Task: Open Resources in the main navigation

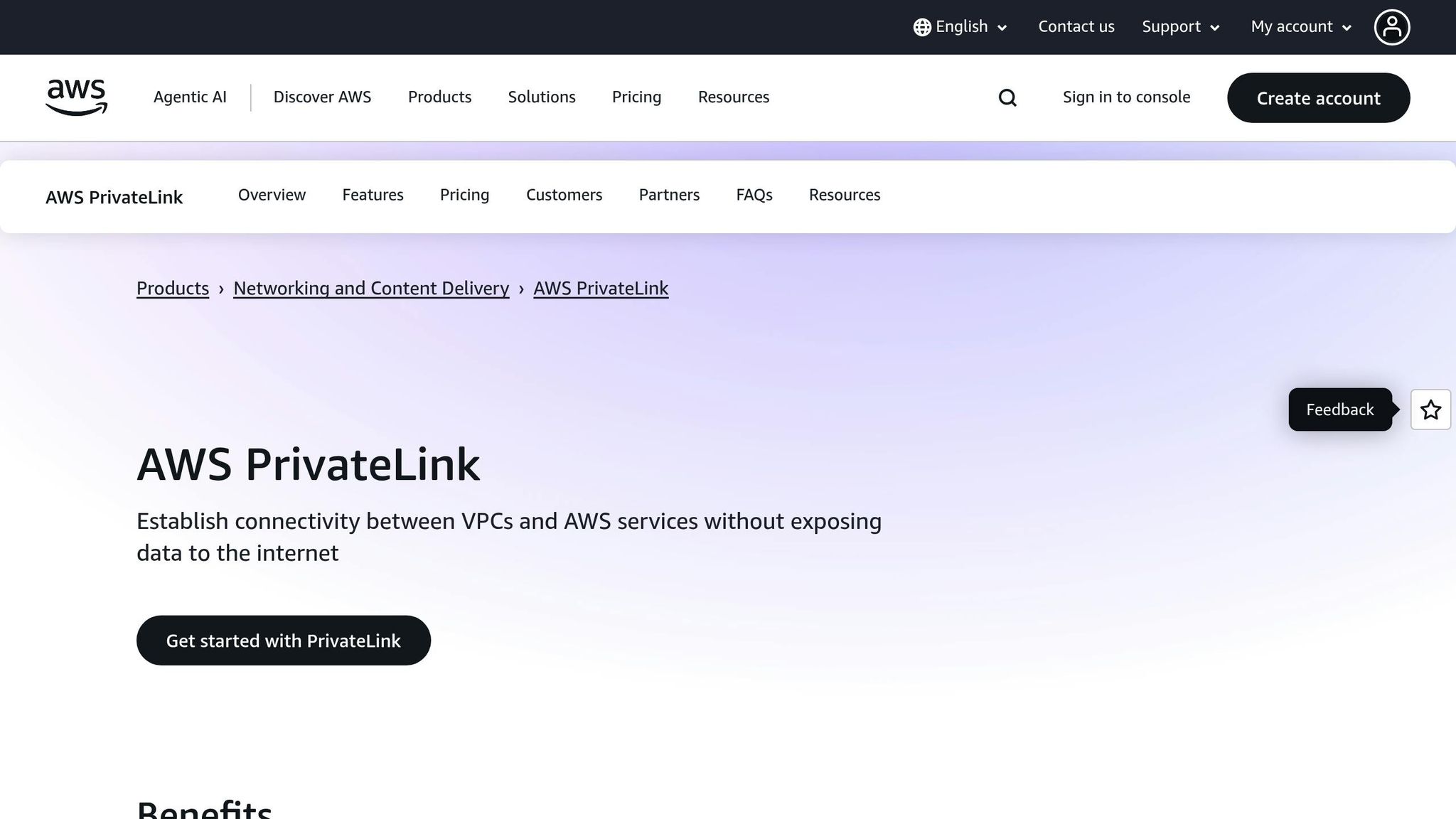Action: click(x=734, y=97)
